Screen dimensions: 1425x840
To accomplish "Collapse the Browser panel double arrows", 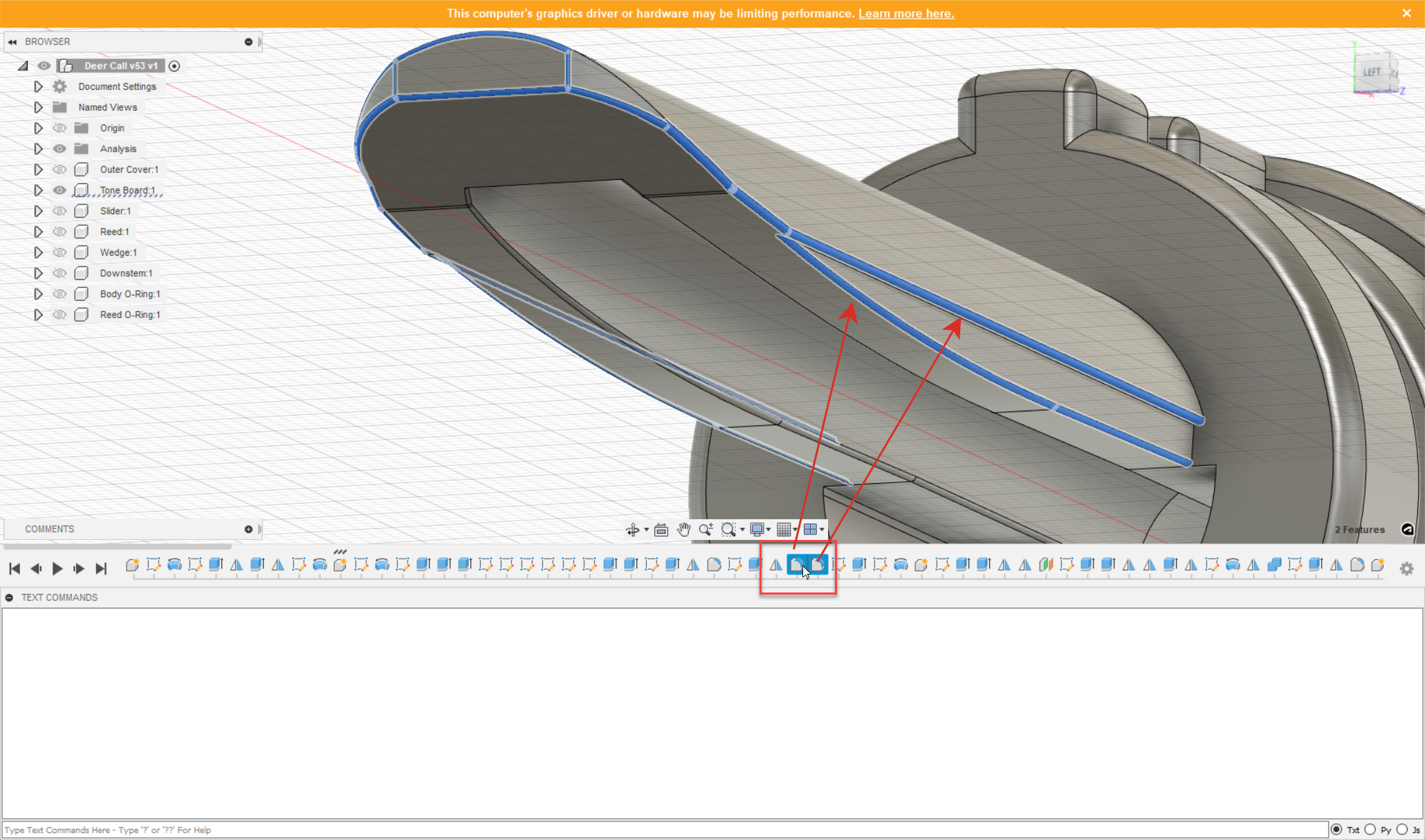I will 12,41.
